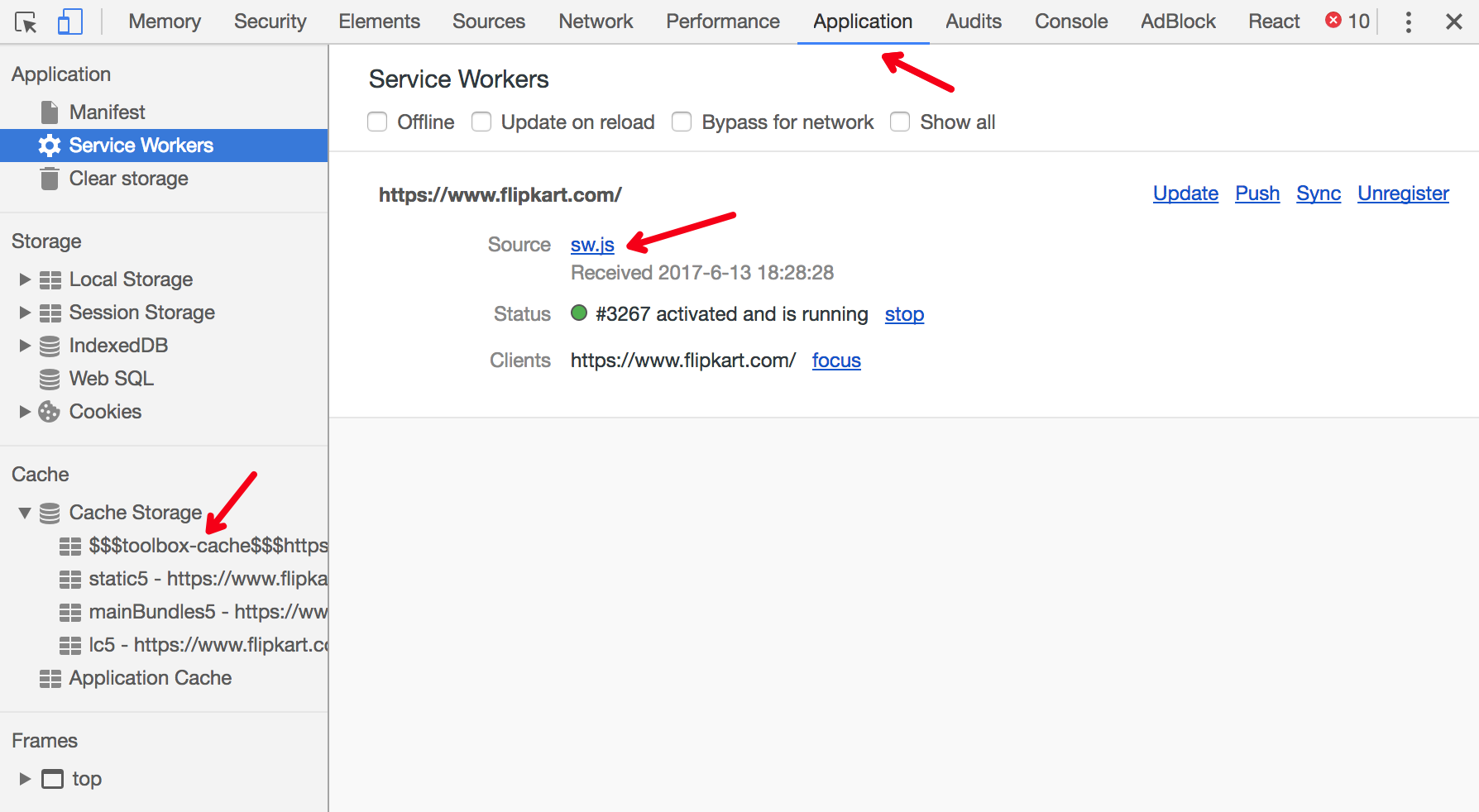Open the sw.js source link
Image resolution: width=1479 pixels, height=812 pixels.
592,245
